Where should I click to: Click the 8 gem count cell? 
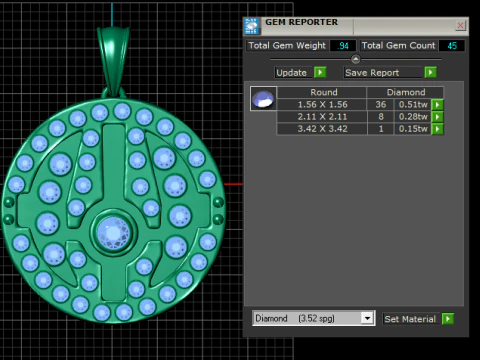pos(381,117)
